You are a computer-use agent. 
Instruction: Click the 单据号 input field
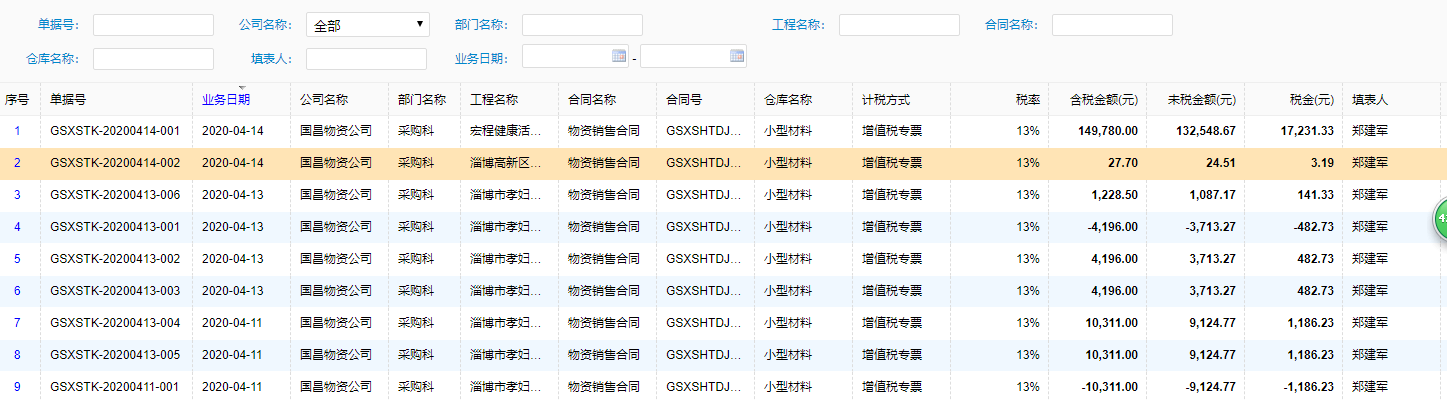click(153, 25)
